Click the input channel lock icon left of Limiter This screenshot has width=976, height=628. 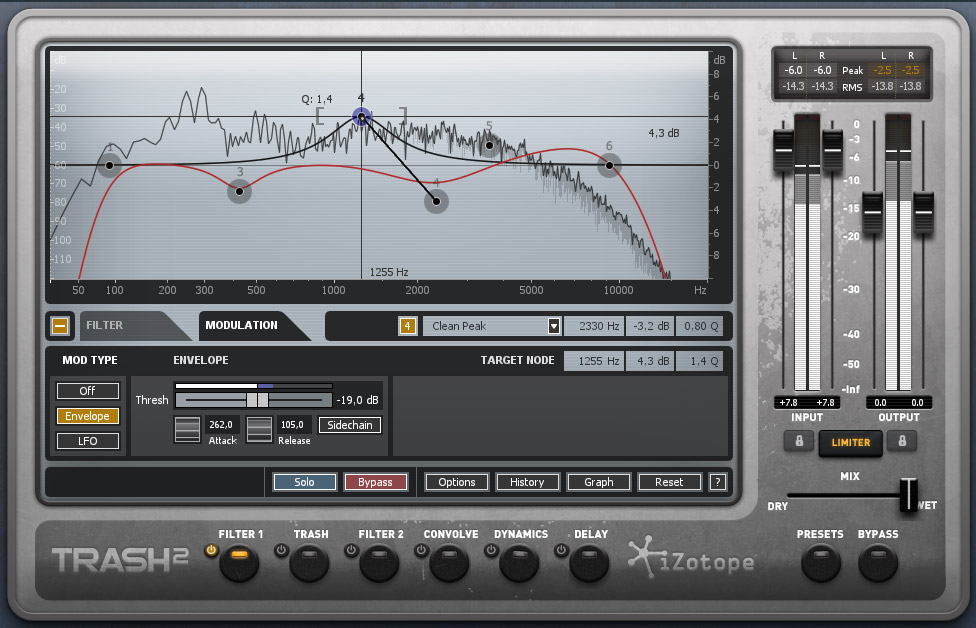pos(799,442)
